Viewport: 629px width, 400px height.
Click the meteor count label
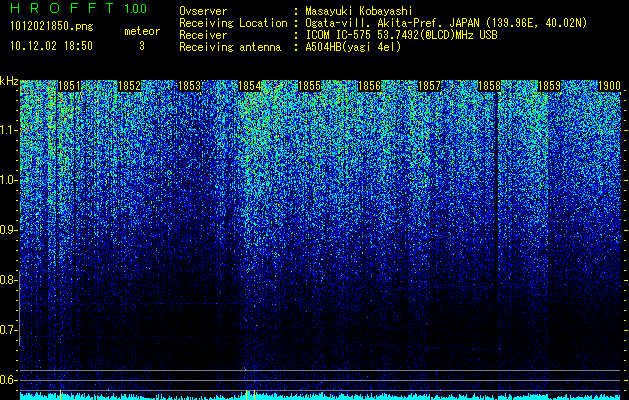[142, 31]
